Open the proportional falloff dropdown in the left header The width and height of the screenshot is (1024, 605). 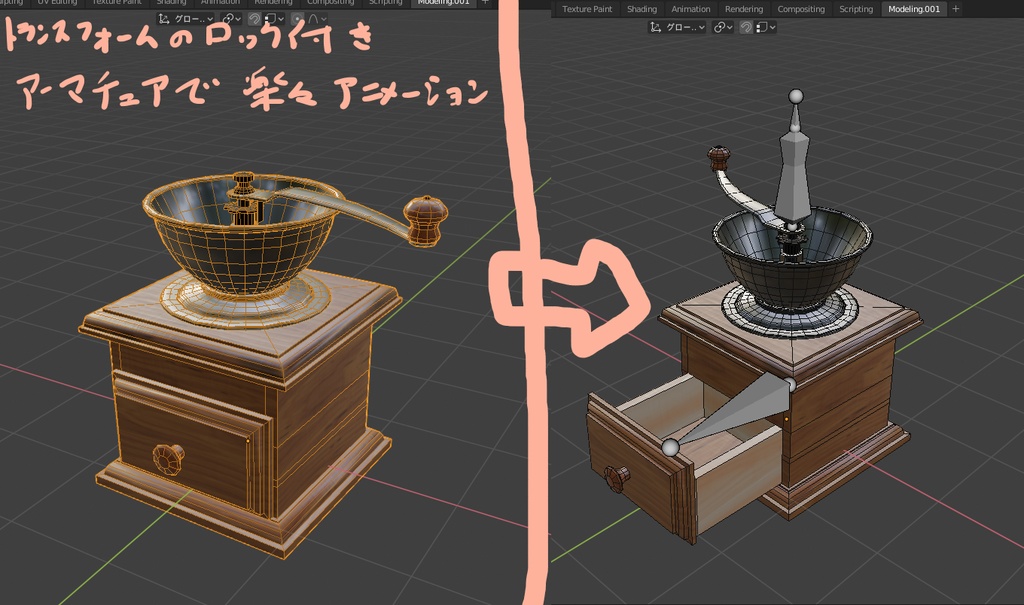coord(323,17)
